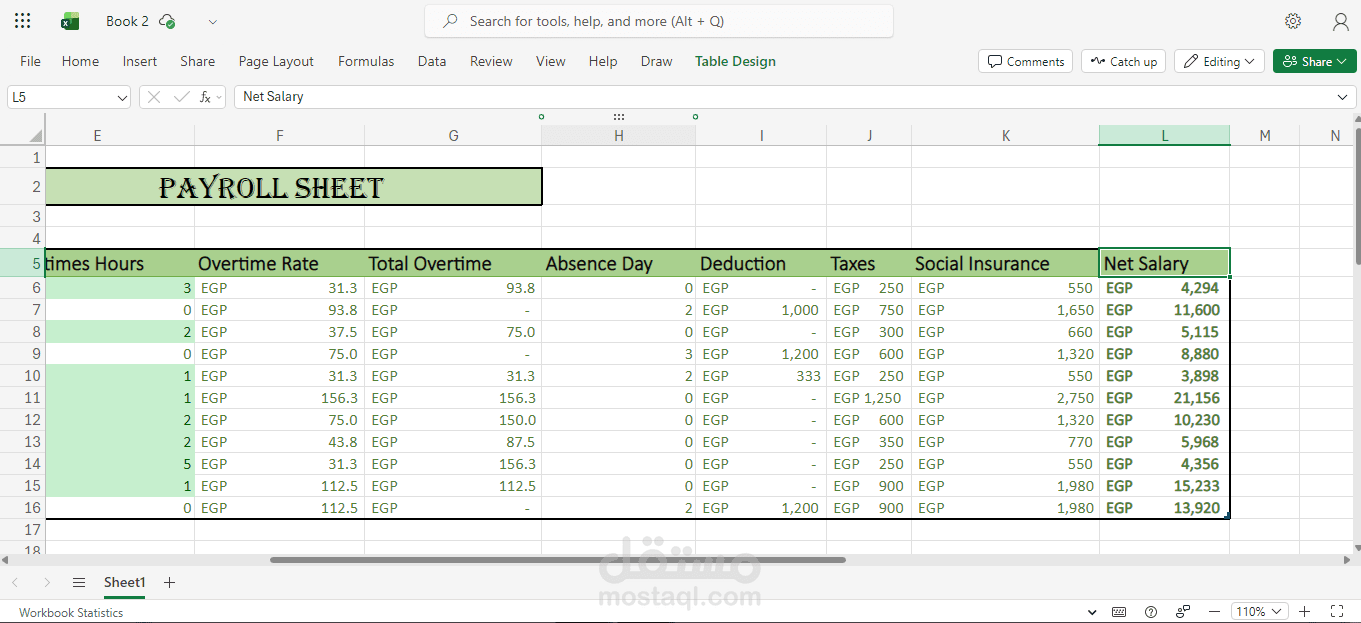Expand the status bar options chevron
Viewport: 1361px width, 623px height.
(1091, 611)
